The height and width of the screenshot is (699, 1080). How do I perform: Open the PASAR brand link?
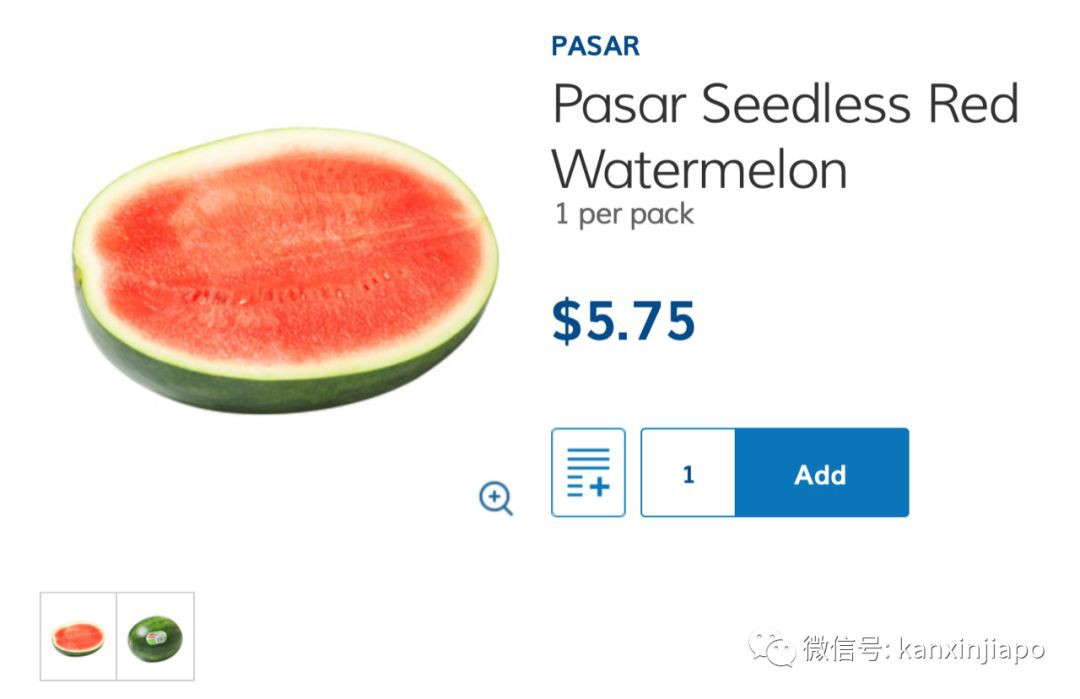coord(595,46)
